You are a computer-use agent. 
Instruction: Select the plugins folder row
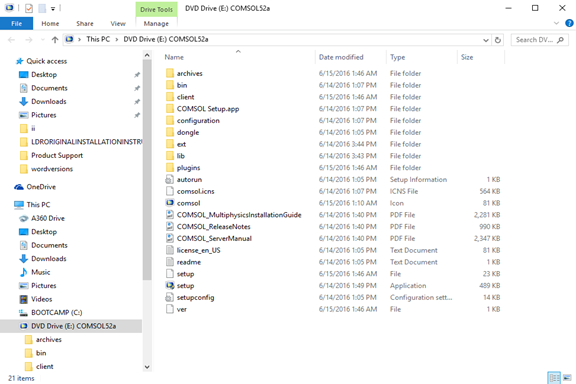(333, 168)
